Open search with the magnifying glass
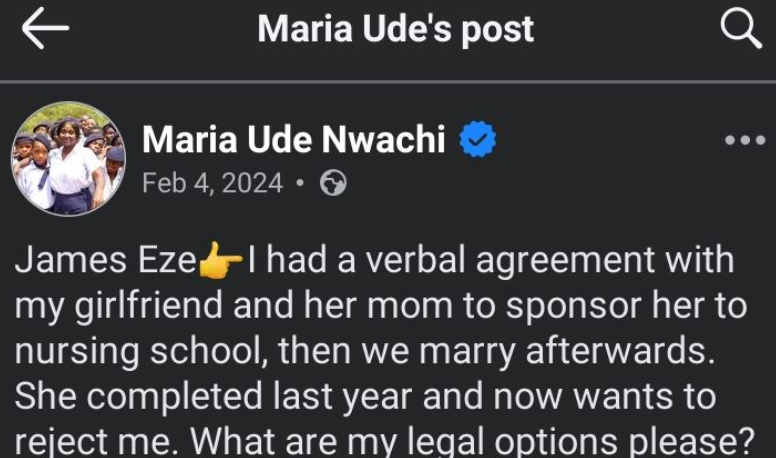Viewport: 776px width, 458px height. pos(741,30)
